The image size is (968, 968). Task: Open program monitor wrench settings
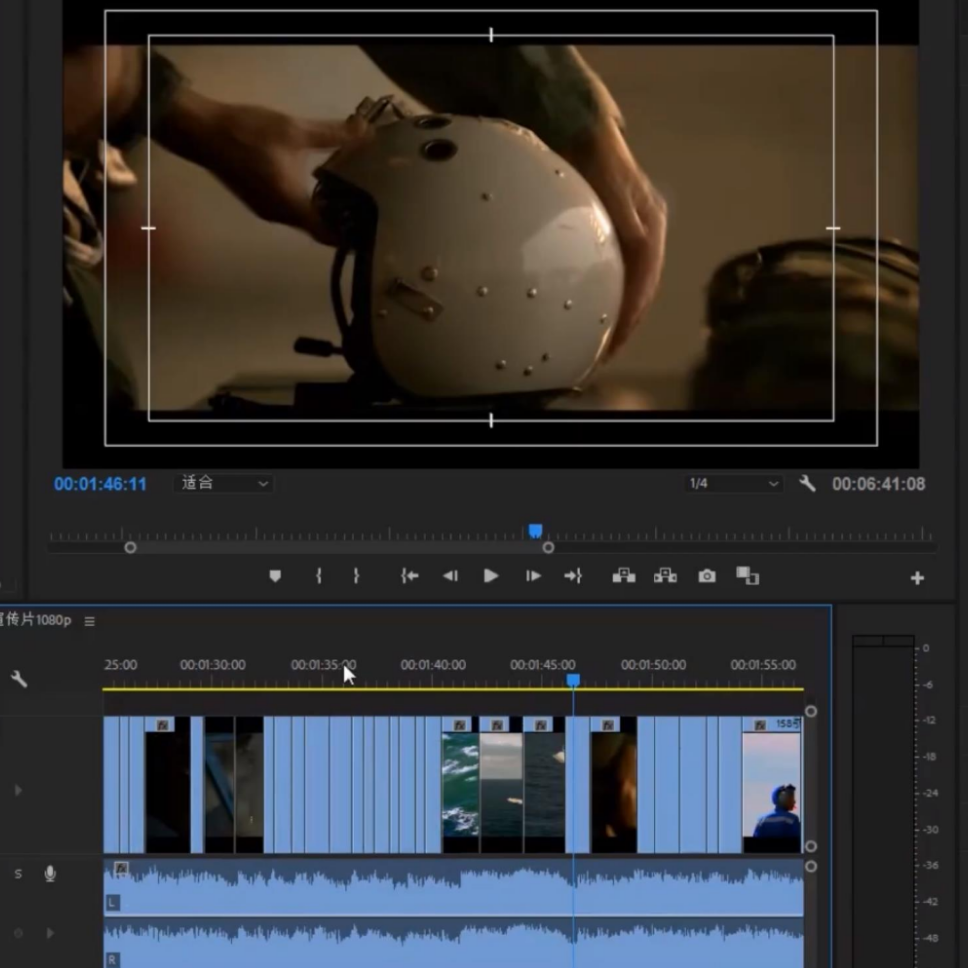point(807,483)
